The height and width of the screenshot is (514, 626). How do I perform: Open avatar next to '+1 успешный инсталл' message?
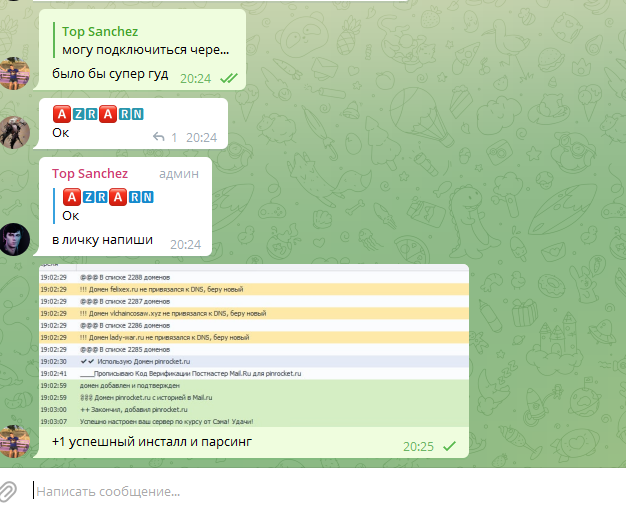coord(15,441)
